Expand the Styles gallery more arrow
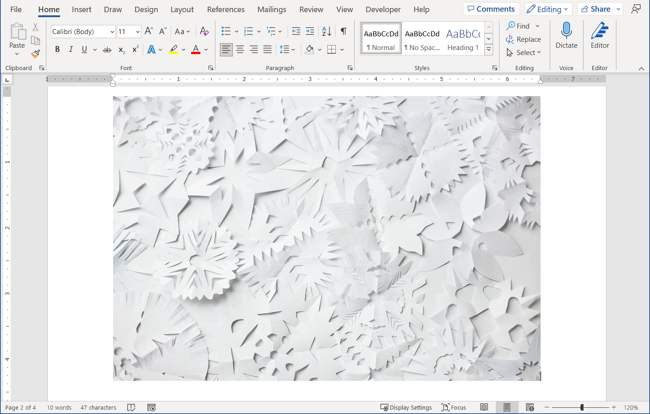This screenshot has height=414, width=650. coord(489,49)
